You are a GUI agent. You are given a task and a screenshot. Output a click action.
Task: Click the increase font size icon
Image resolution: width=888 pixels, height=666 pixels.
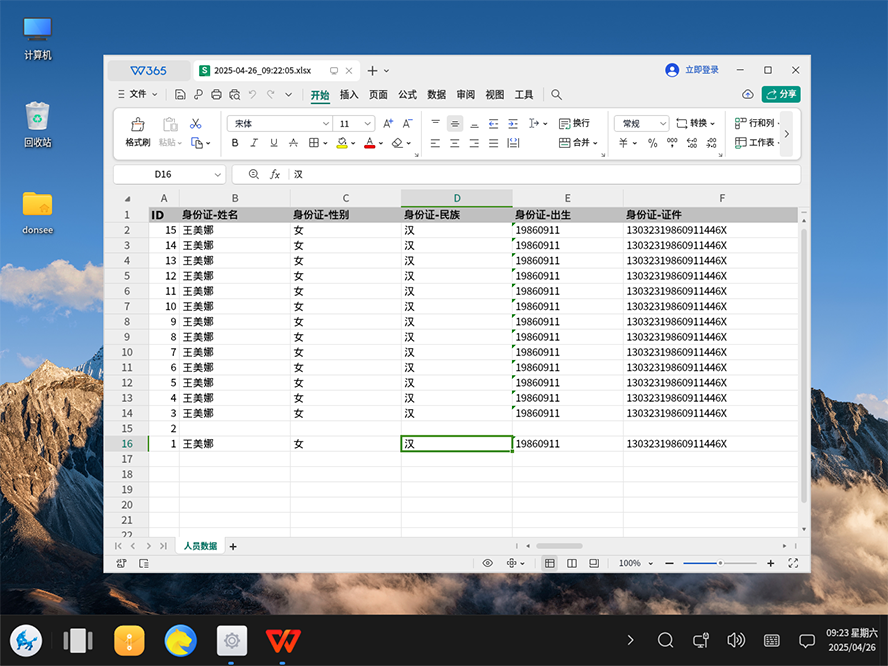tap(387, 123)
